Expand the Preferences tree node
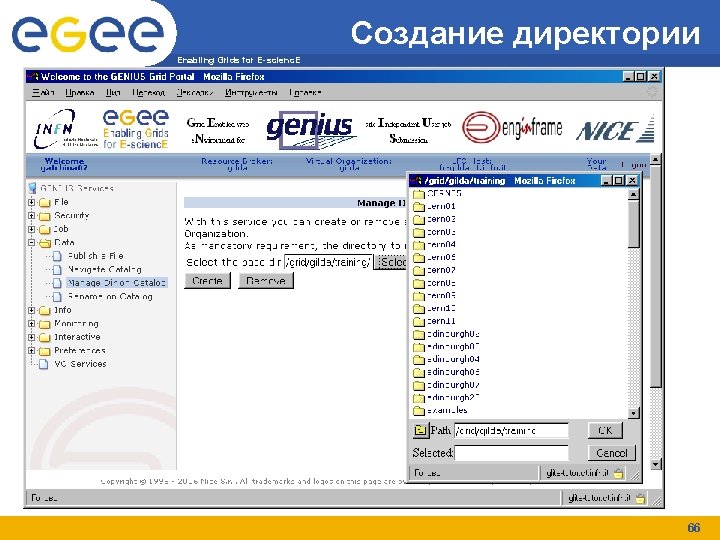 [31, 351]
